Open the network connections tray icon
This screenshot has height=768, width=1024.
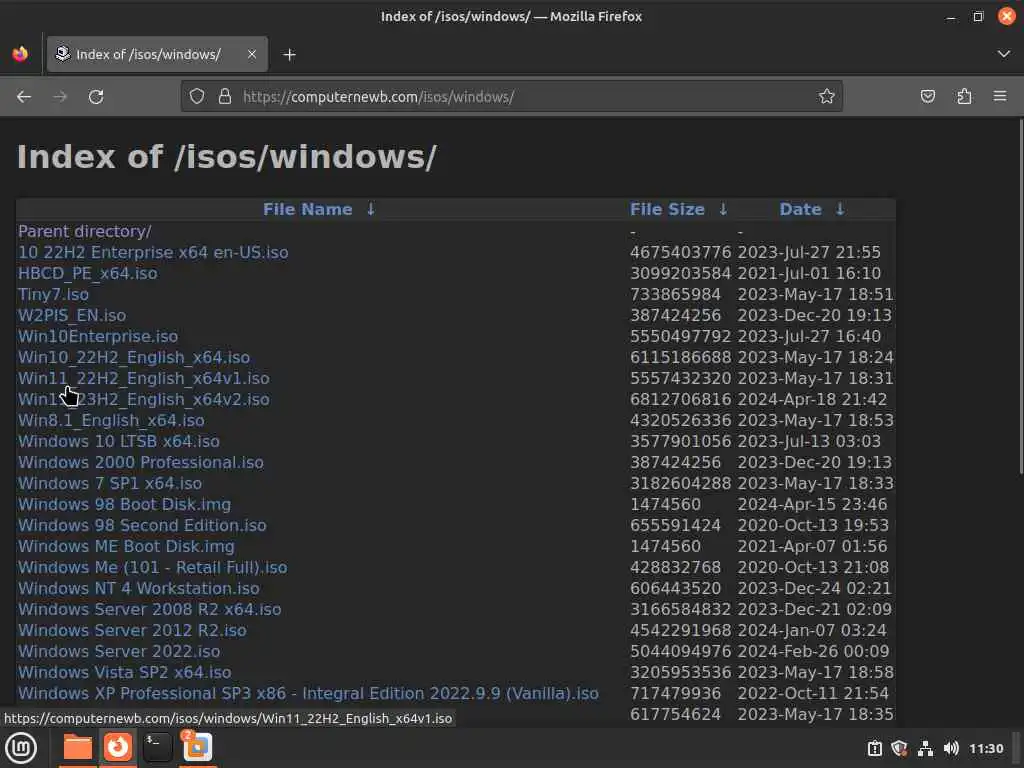click(x=925, y=748)
